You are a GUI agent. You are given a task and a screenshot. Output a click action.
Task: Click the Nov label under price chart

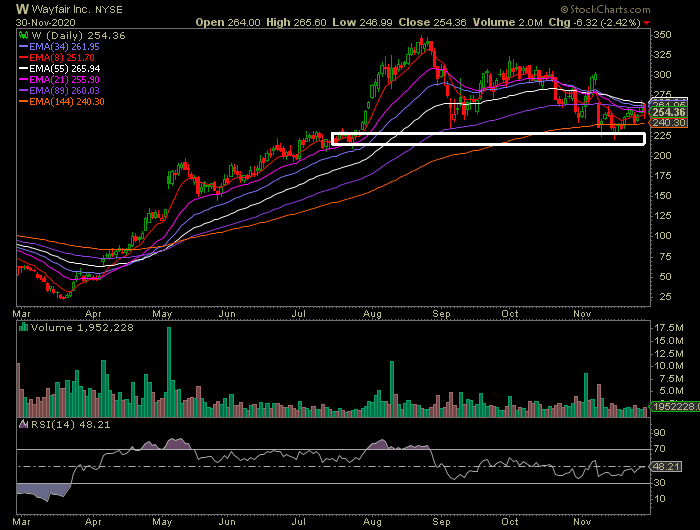pos(582,314)
